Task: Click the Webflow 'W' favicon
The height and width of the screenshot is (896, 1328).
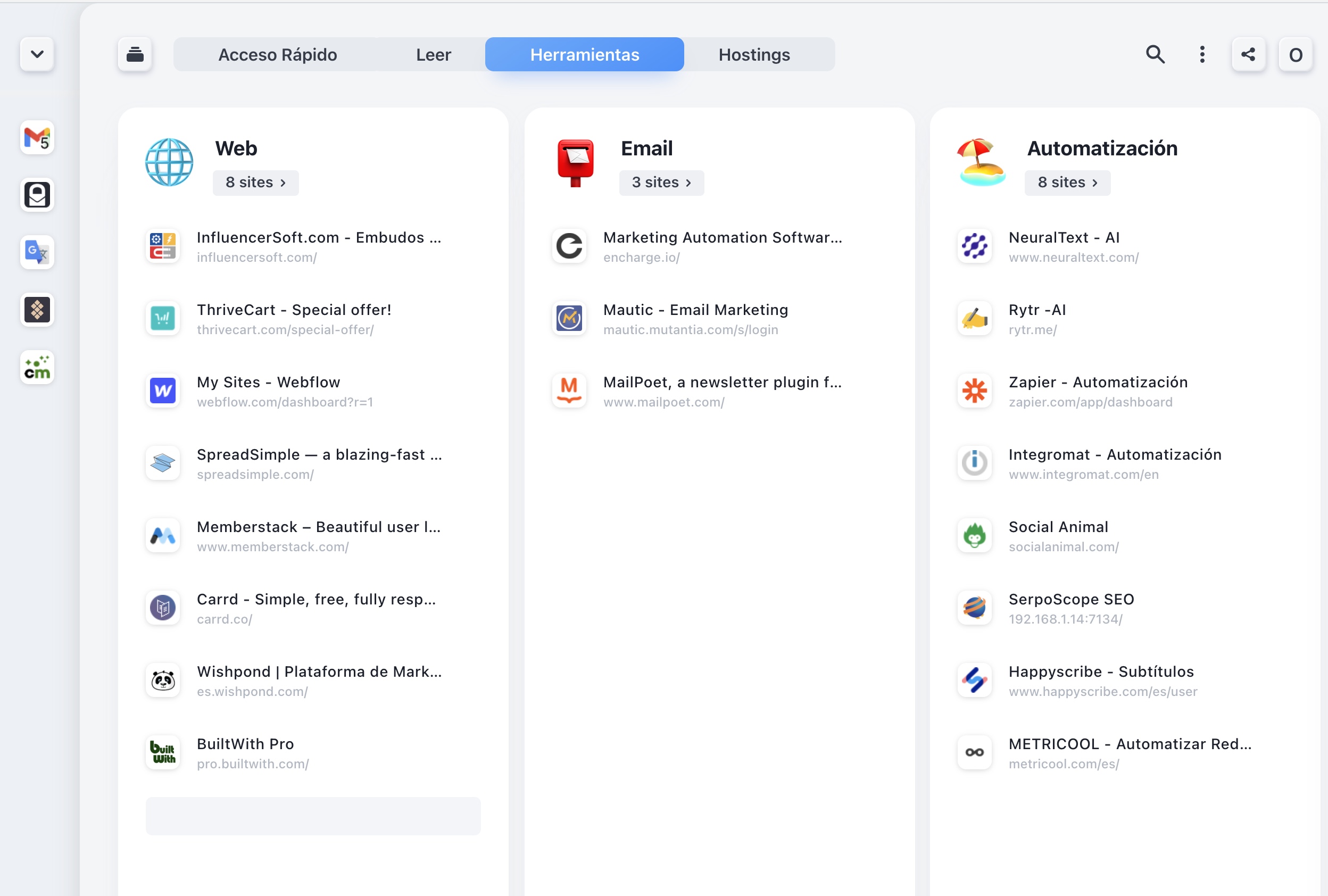Action: pyautogui.click(x=163, y=391)
